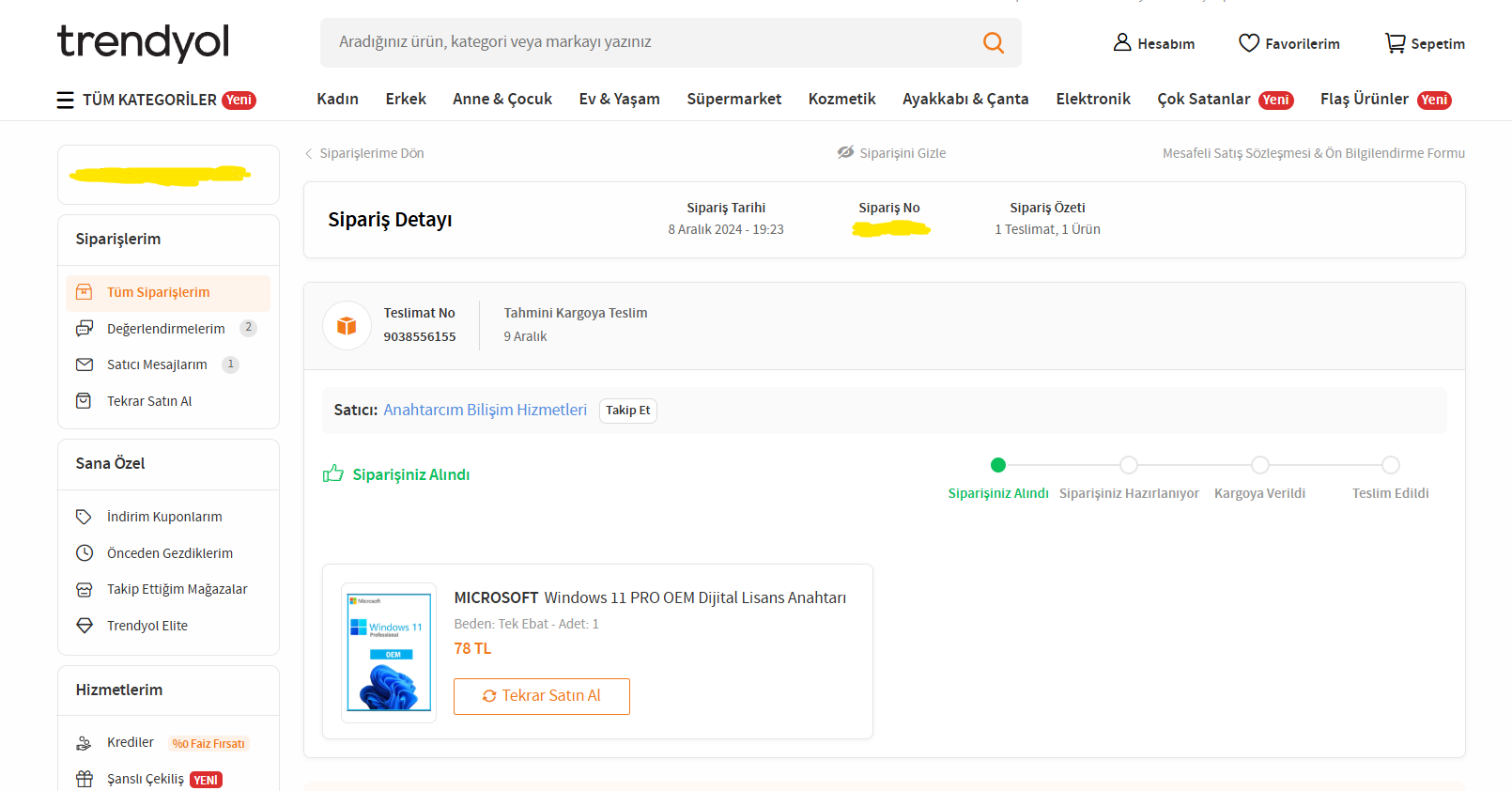Click the Teslim Edildi progress step
Screen dimensions: 1512x791
coord(1391,465)
